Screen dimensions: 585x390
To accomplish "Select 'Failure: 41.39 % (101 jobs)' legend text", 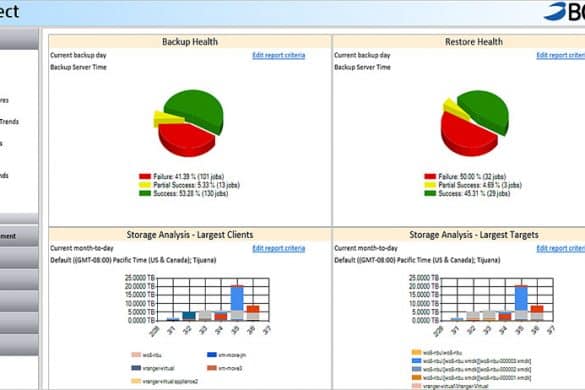I will coord(189,177).
